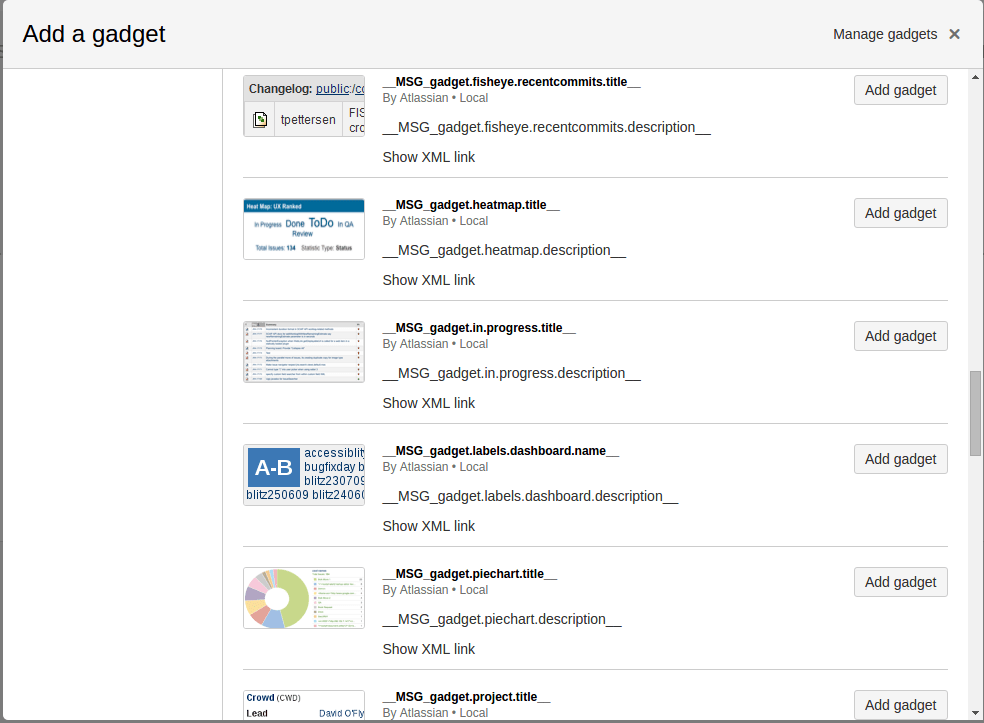Open the Manage gadgets link
The height and width of the screenshot is (723, 984).
pyautogui.click(x=885, y=34)
